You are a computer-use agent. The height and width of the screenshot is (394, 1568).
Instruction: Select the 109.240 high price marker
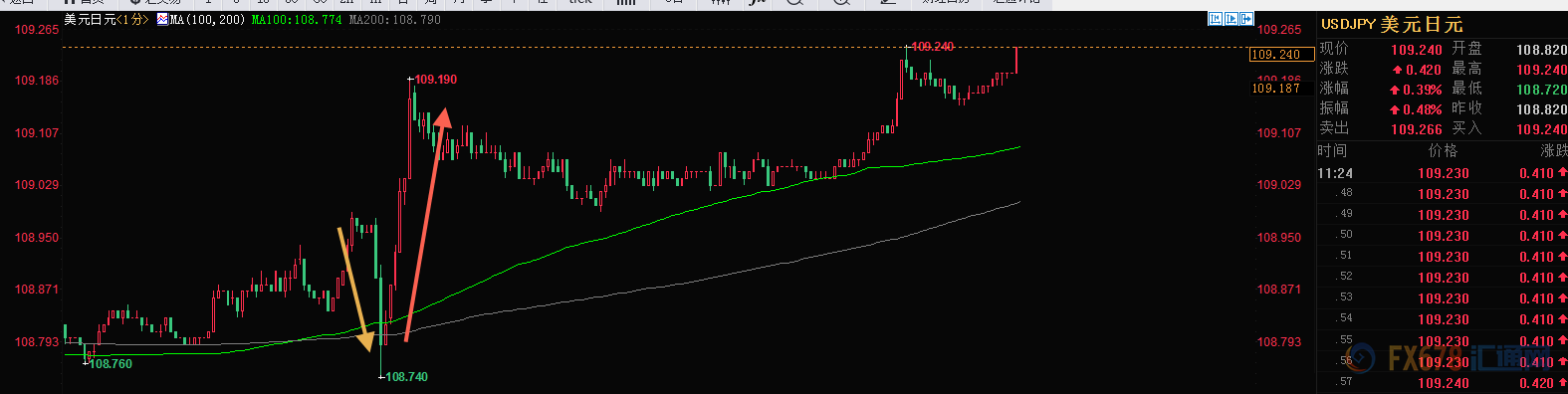pyautogui.click(x=931, y=47)
